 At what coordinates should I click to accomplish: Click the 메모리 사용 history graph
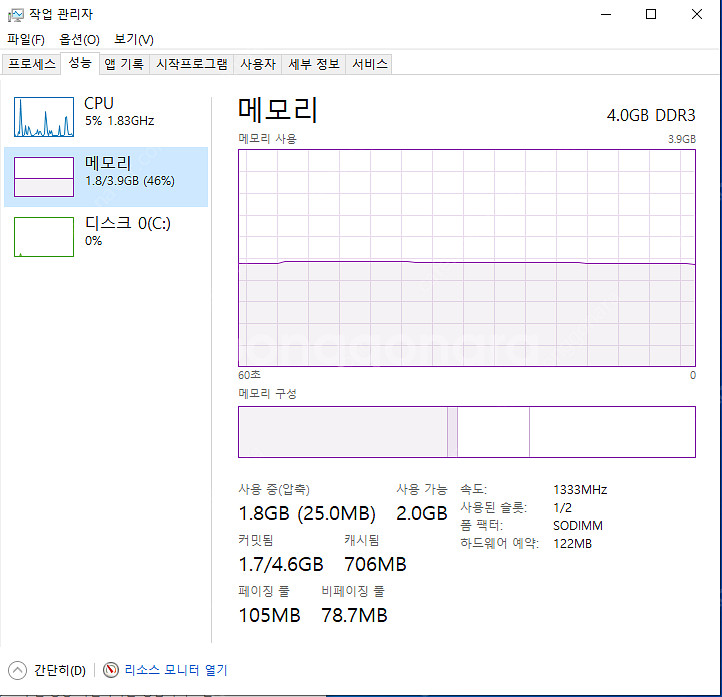click(466, 258)
